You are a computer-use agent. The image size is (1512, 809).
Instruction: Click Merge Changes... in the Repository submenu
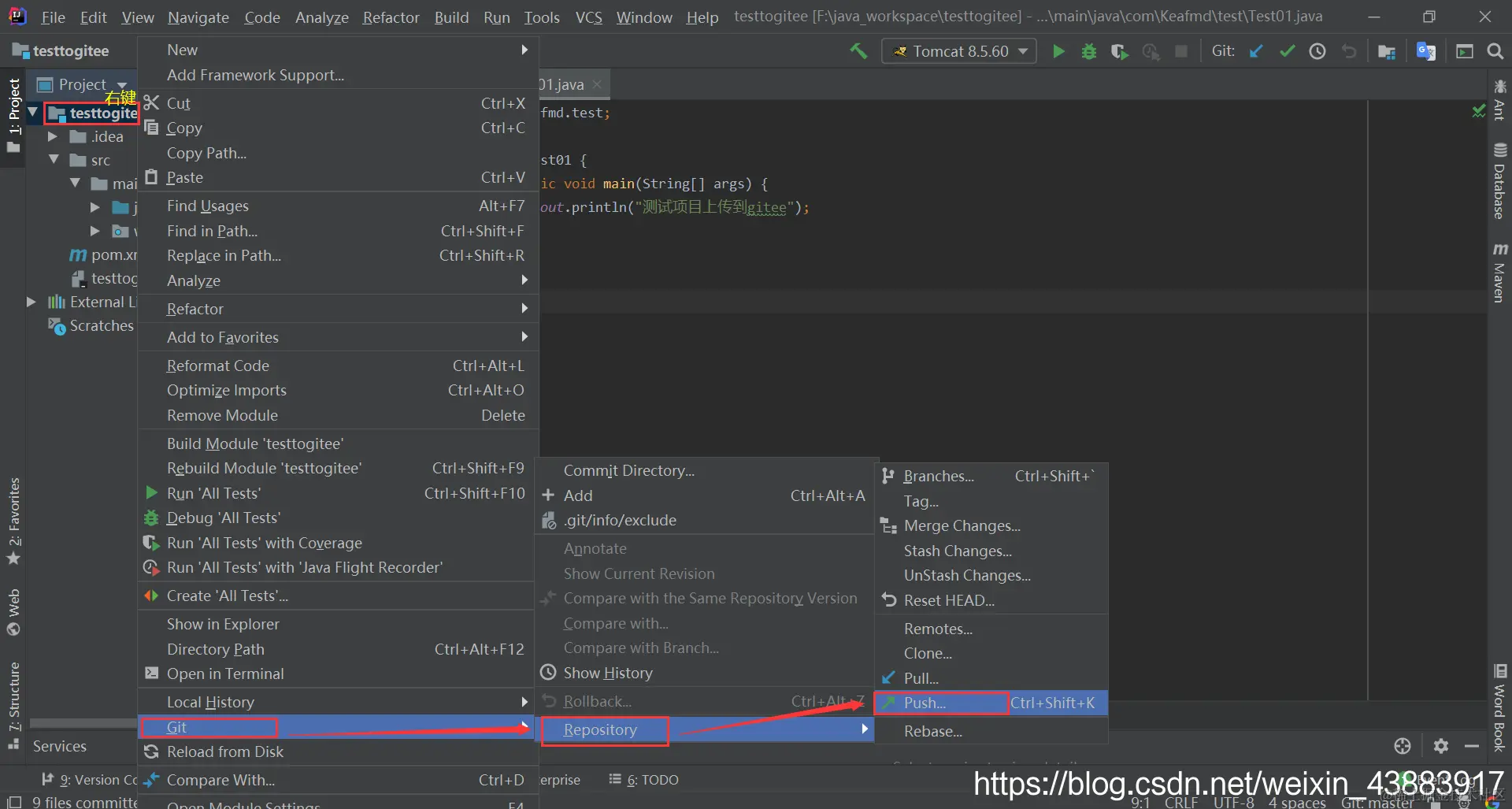coord(991,525)
